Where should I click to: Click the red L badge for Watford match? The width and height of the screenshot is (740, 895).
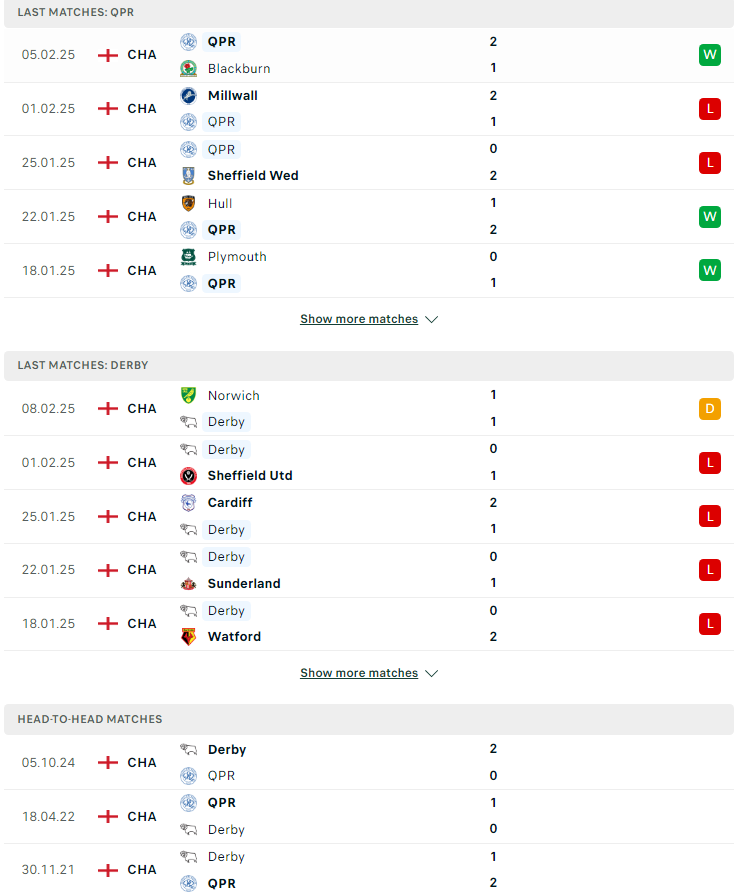[710, 623]
